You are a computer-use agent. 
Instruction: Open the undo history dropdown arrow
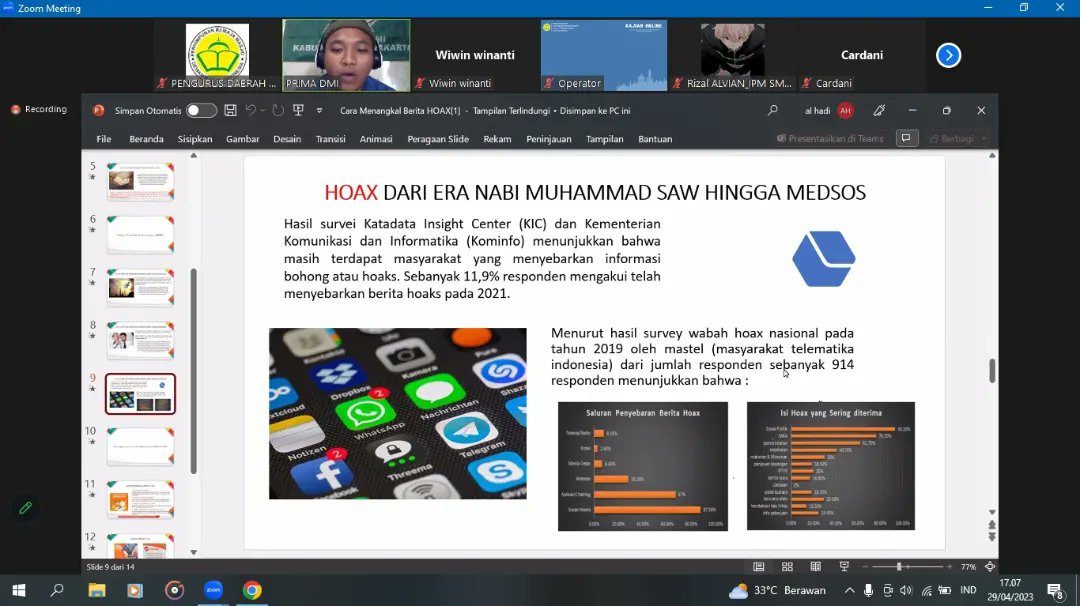262,111
